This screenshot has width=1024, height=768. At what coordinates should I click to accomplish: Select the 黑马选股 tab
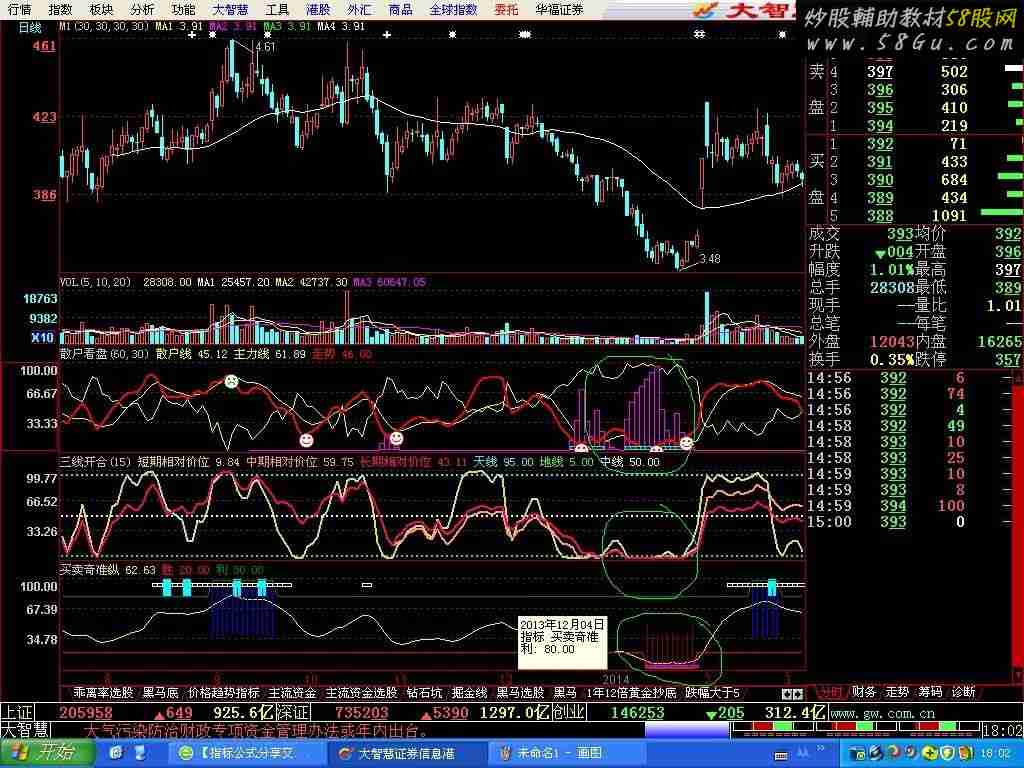[x=520, y=692]
